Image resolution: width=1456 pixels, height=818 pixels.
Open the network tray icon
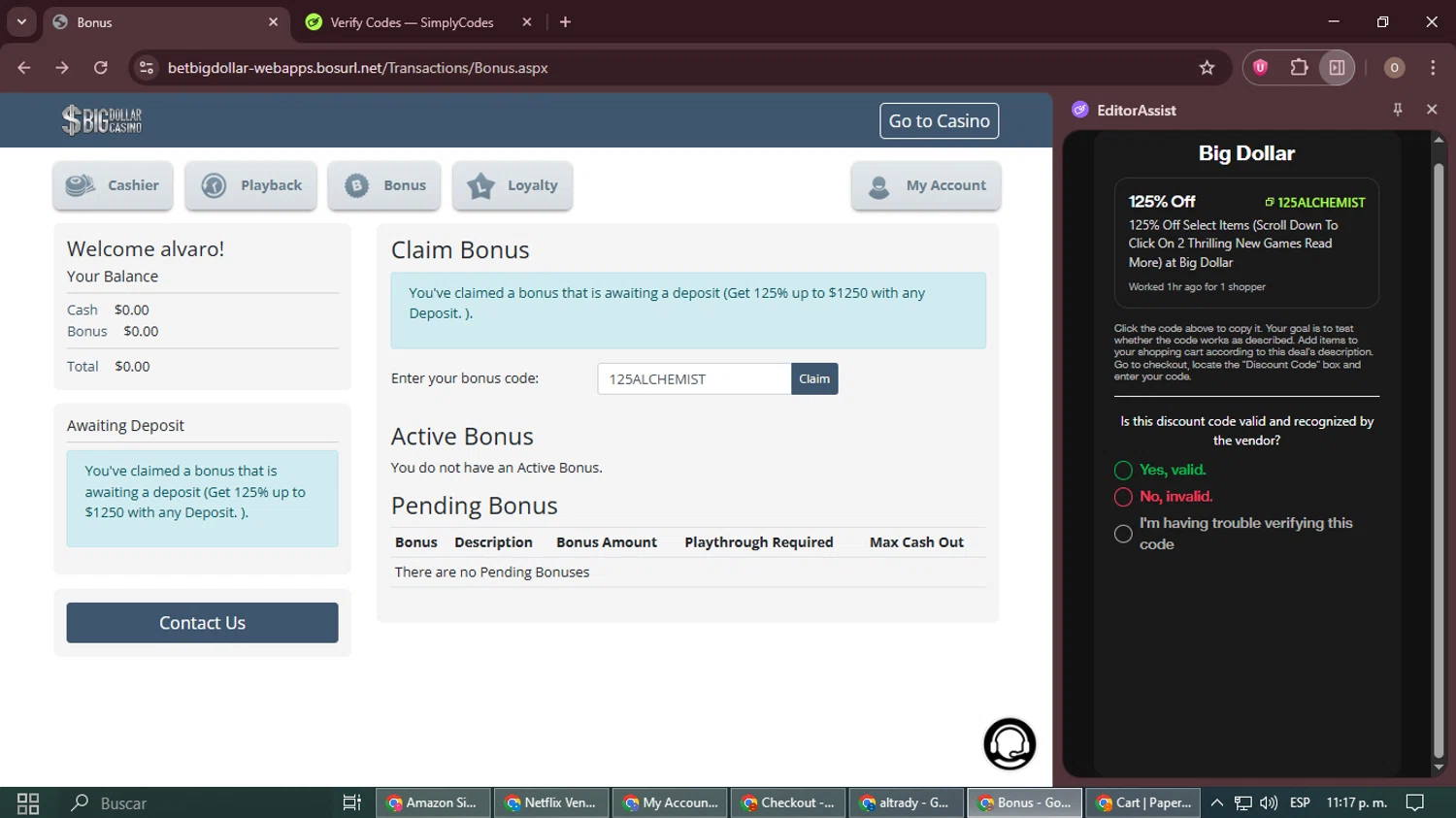pyautogui.click(x=1242, y=803)
